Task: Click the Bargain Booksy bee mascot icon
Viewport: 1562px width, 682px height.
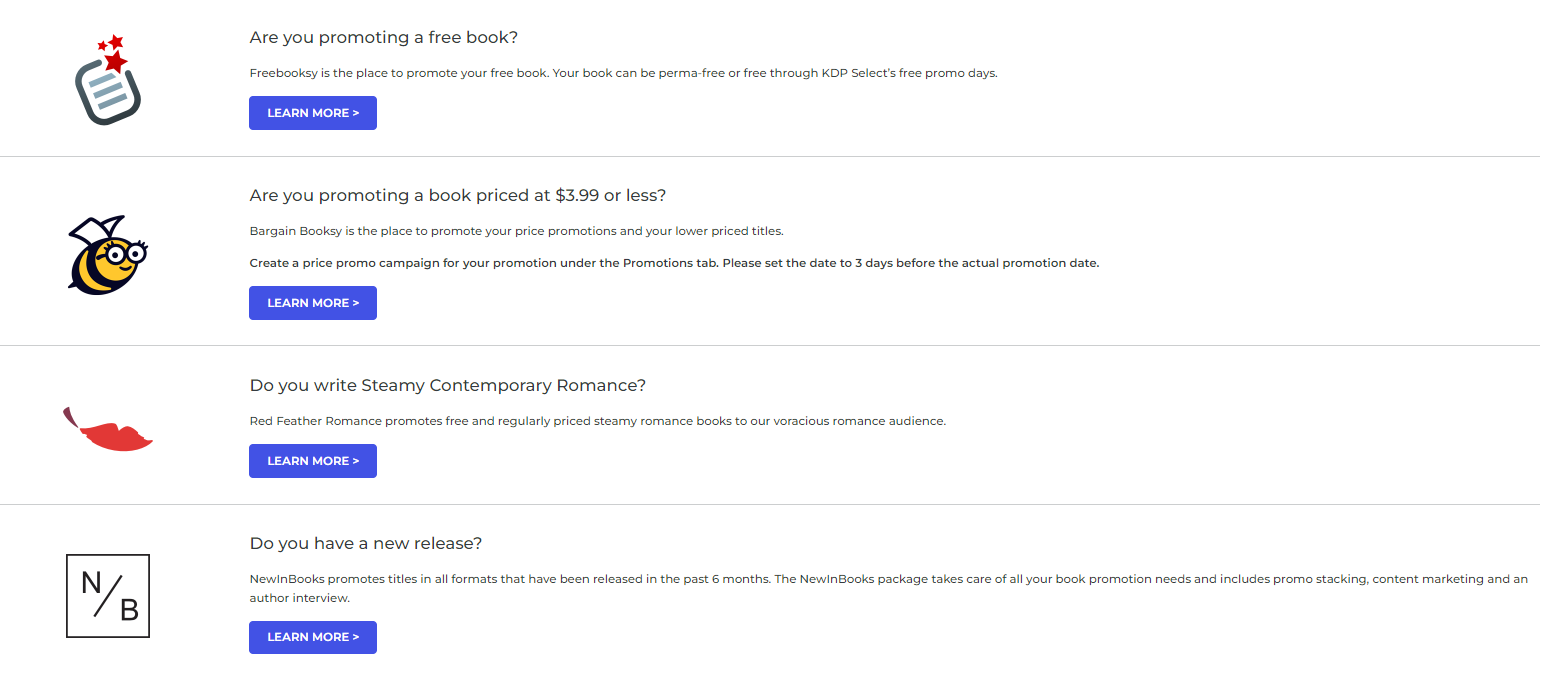Action: 108,255
